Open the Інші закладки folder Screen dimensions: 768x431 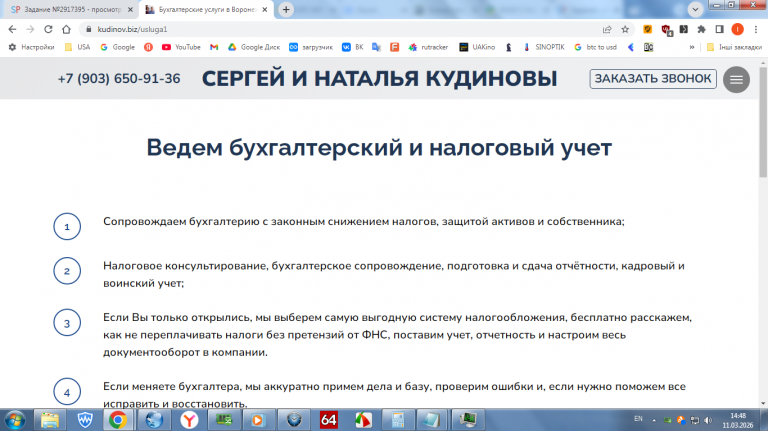[734, 47]
